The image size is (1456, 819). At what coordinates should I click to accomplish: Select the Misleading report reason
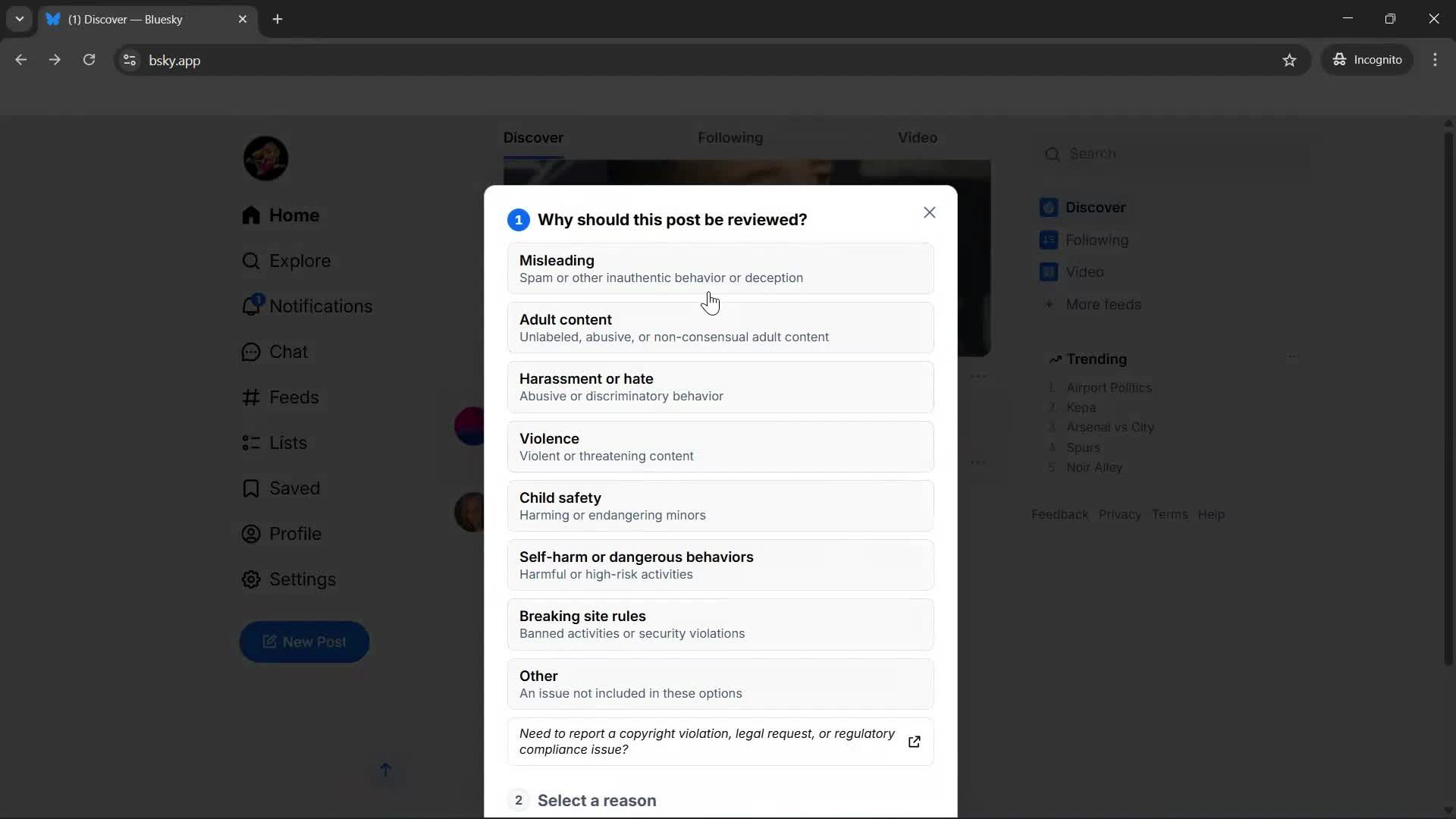720,268
